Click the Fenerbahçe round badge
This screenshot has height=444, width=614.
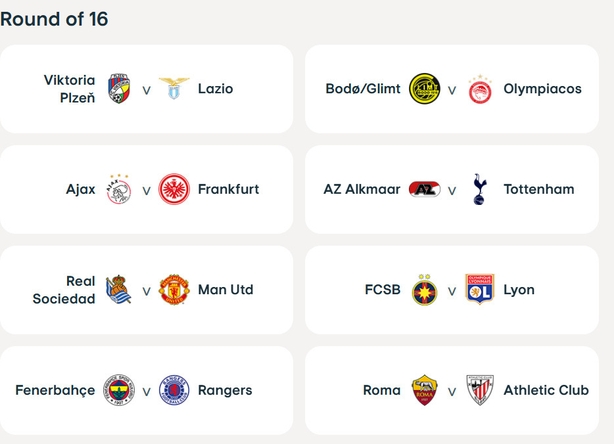(x=119, y=390)
